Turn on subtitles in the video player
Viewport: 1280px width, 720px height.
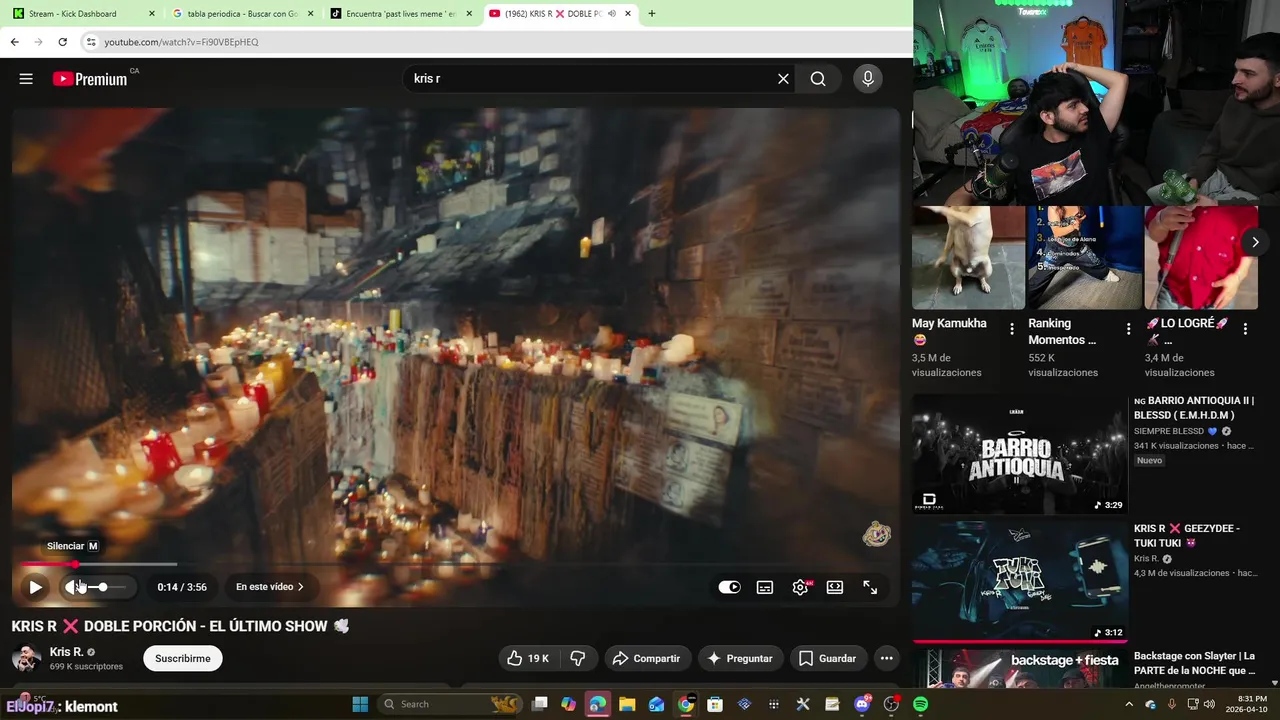(x=765, y=587)
